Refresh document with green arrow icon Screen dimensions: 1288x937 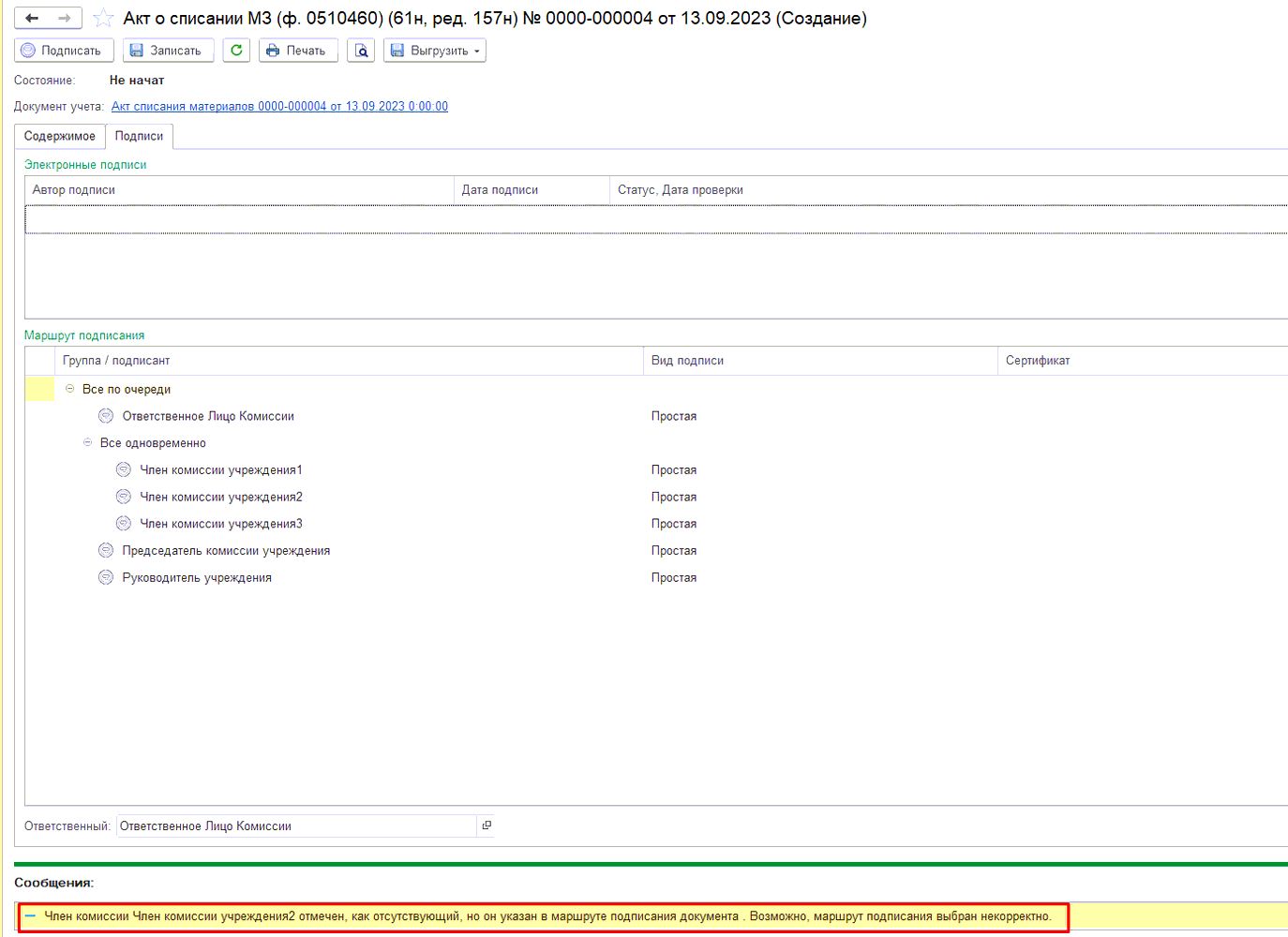(236, 51)
